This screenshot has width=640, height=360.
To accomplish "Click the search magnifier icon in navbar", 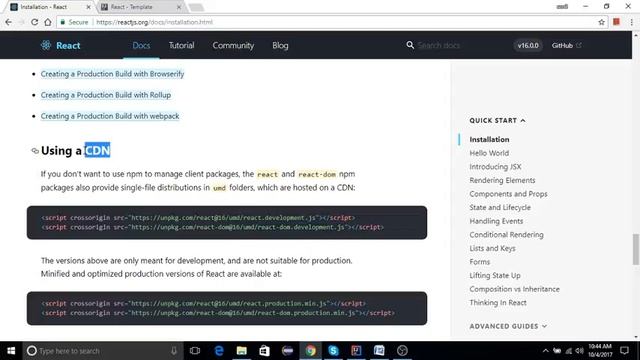I will point(410,45).
